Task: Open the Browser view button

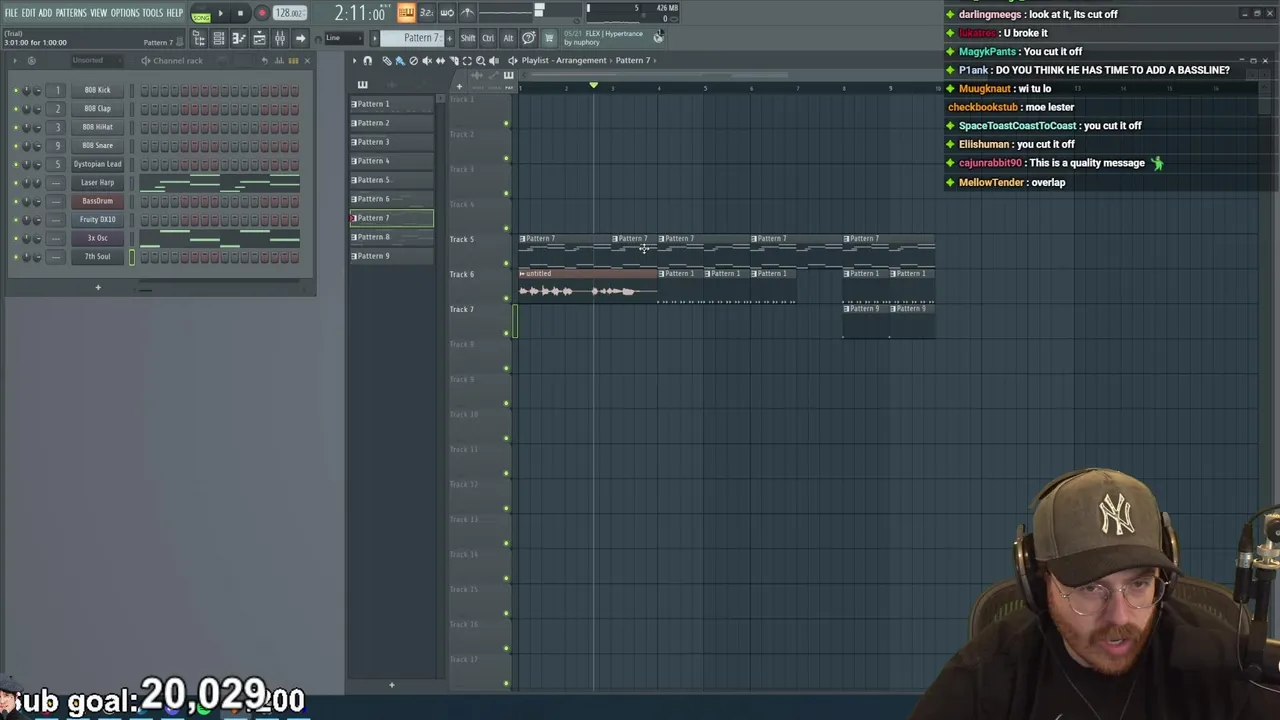Action: tap(198, 38)
